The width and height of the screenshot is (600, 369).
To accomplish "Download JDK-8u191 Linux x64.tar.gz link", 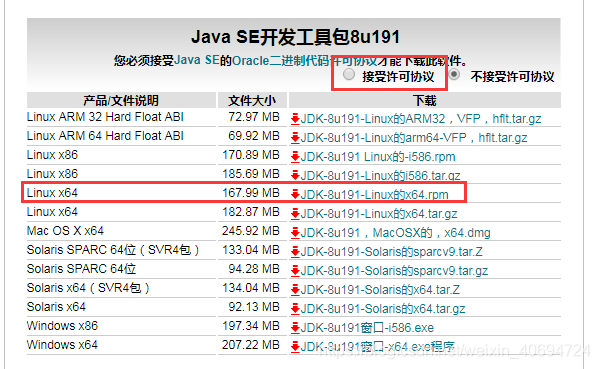I will click(379, 214).
